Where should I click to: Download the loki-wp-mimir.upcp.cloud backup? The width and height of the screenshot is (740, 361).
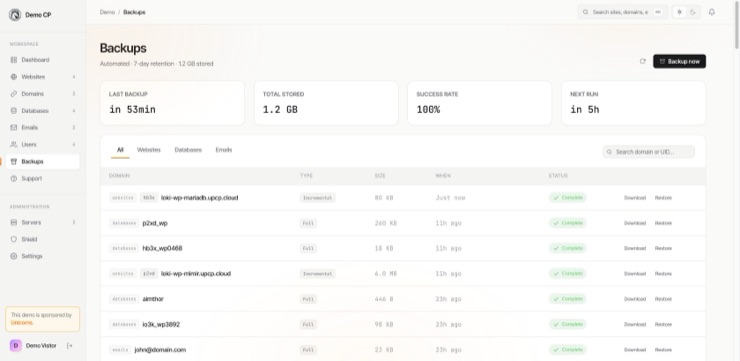click(635, 274)
